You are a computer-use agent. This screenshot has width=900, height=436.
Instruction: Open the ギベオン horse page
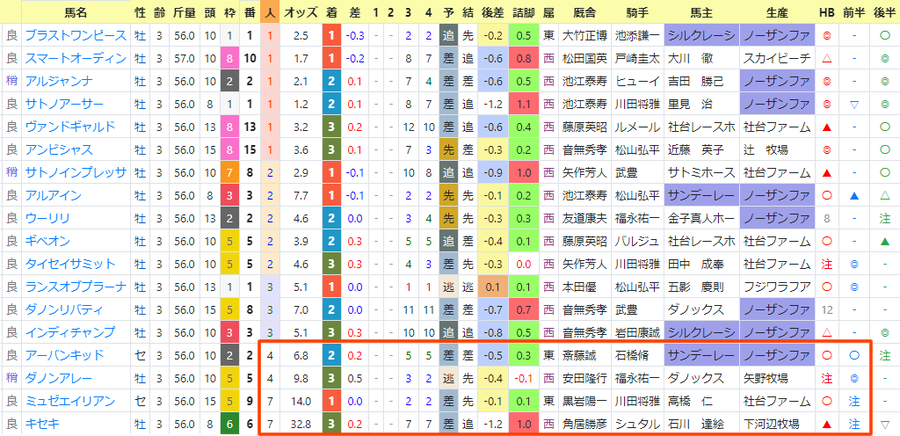pos(47,242)
